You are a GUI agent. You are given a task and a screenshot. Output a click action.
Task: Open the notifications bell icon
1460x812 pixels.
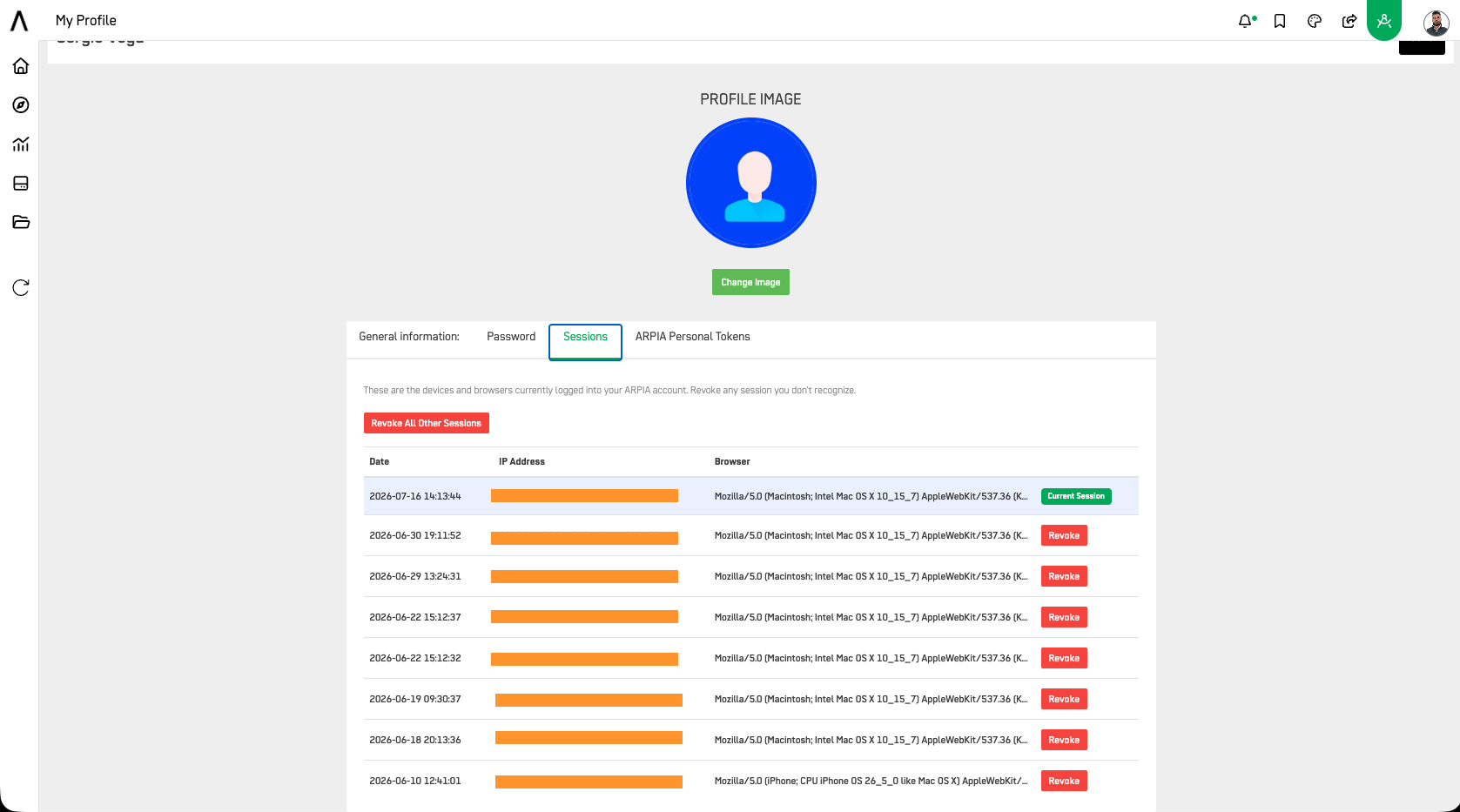point(1246,21)
